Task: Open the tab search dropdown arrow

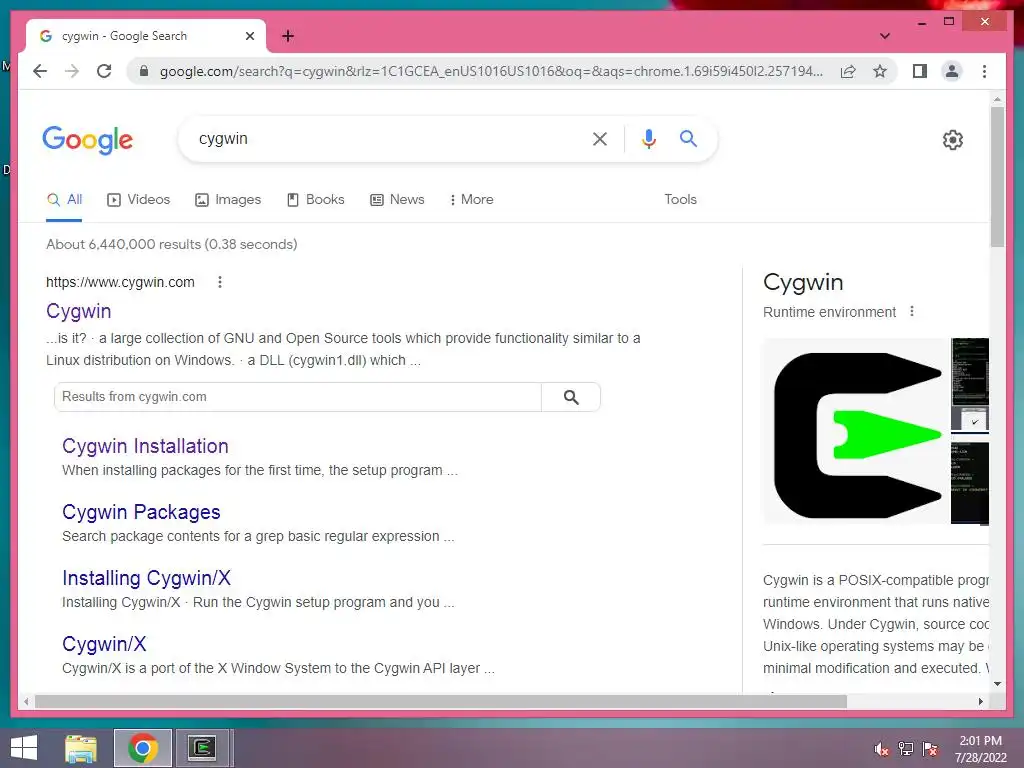Action: coord(884,36)
